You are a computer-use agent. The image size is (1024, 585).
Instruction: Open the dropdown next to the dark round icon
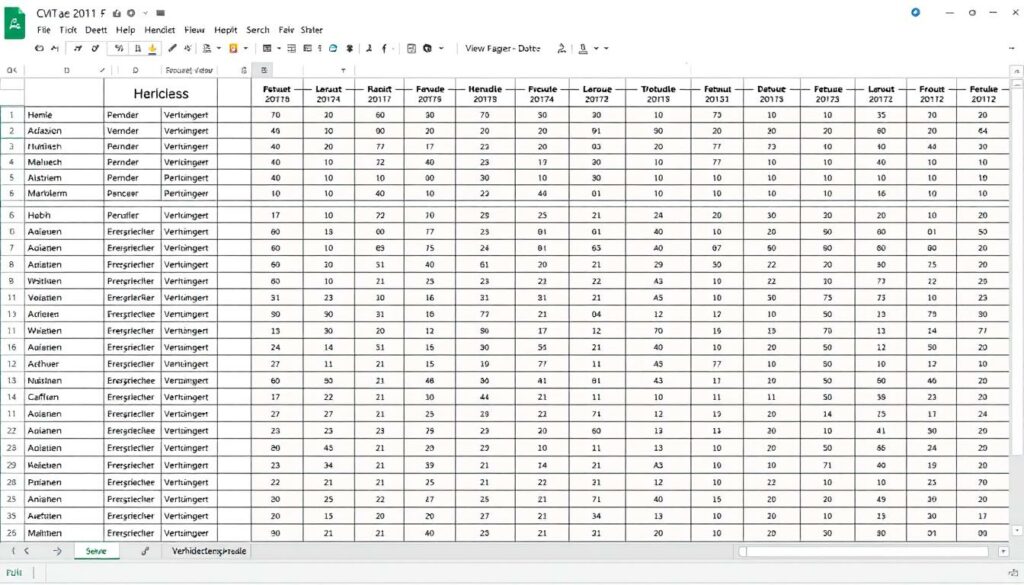tap(441, 48)
